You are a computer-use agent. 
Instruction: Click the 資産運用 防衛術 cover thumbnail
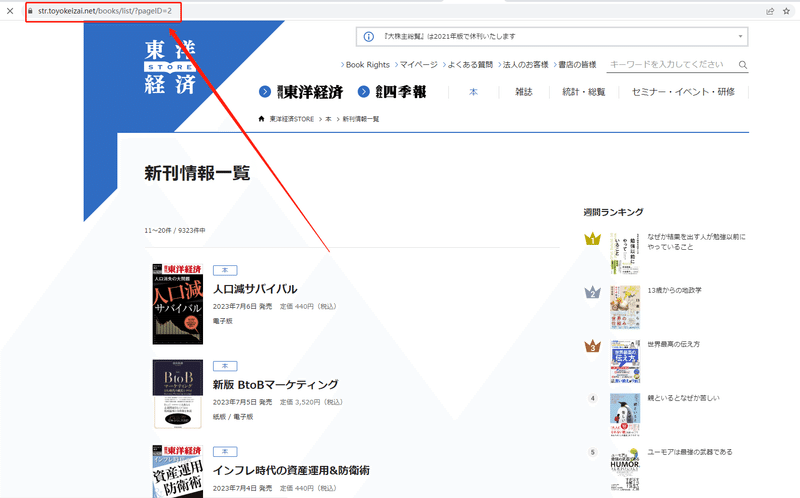pos(178,471)
